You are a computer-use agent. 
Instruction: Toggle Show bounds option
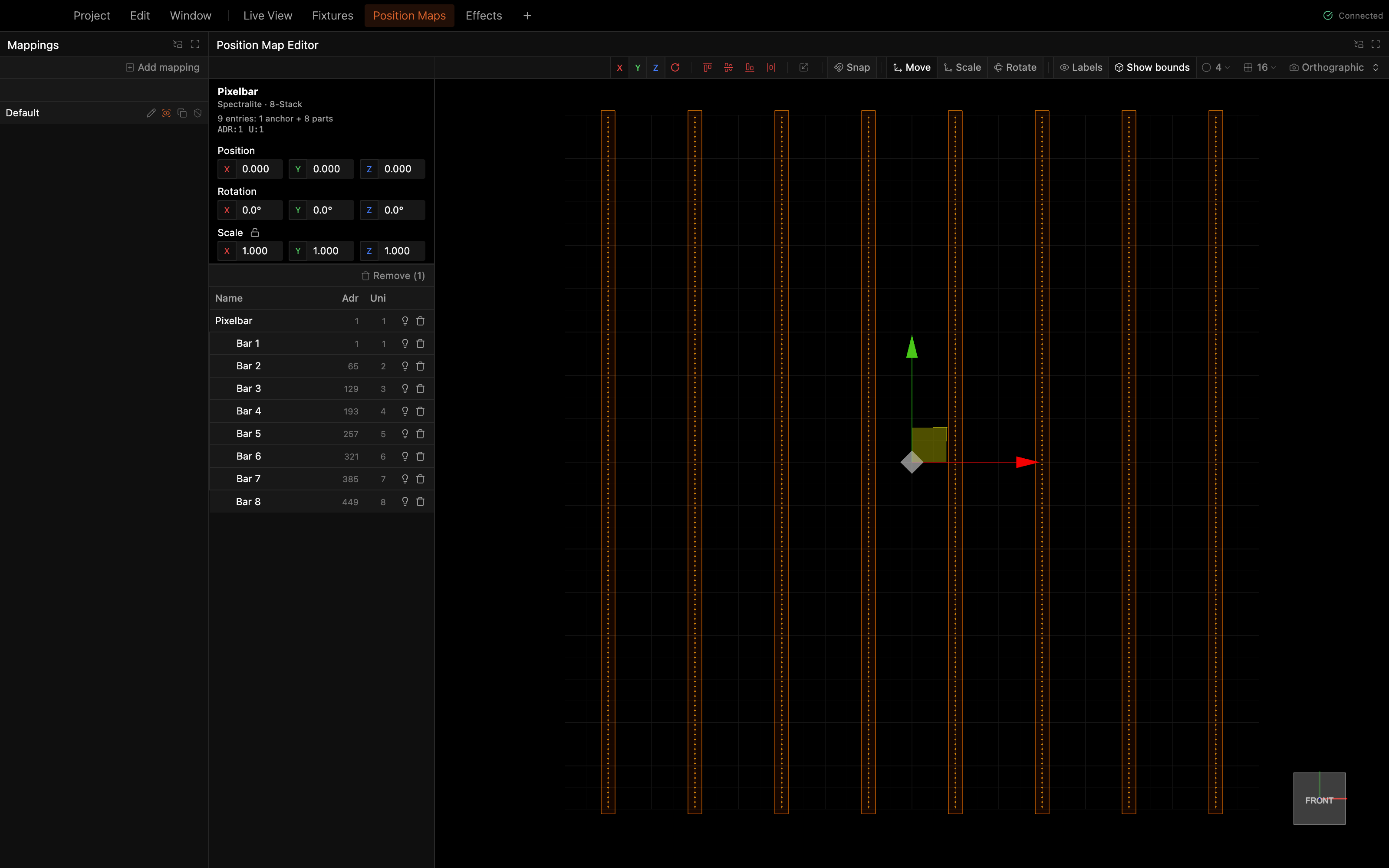1152,68
